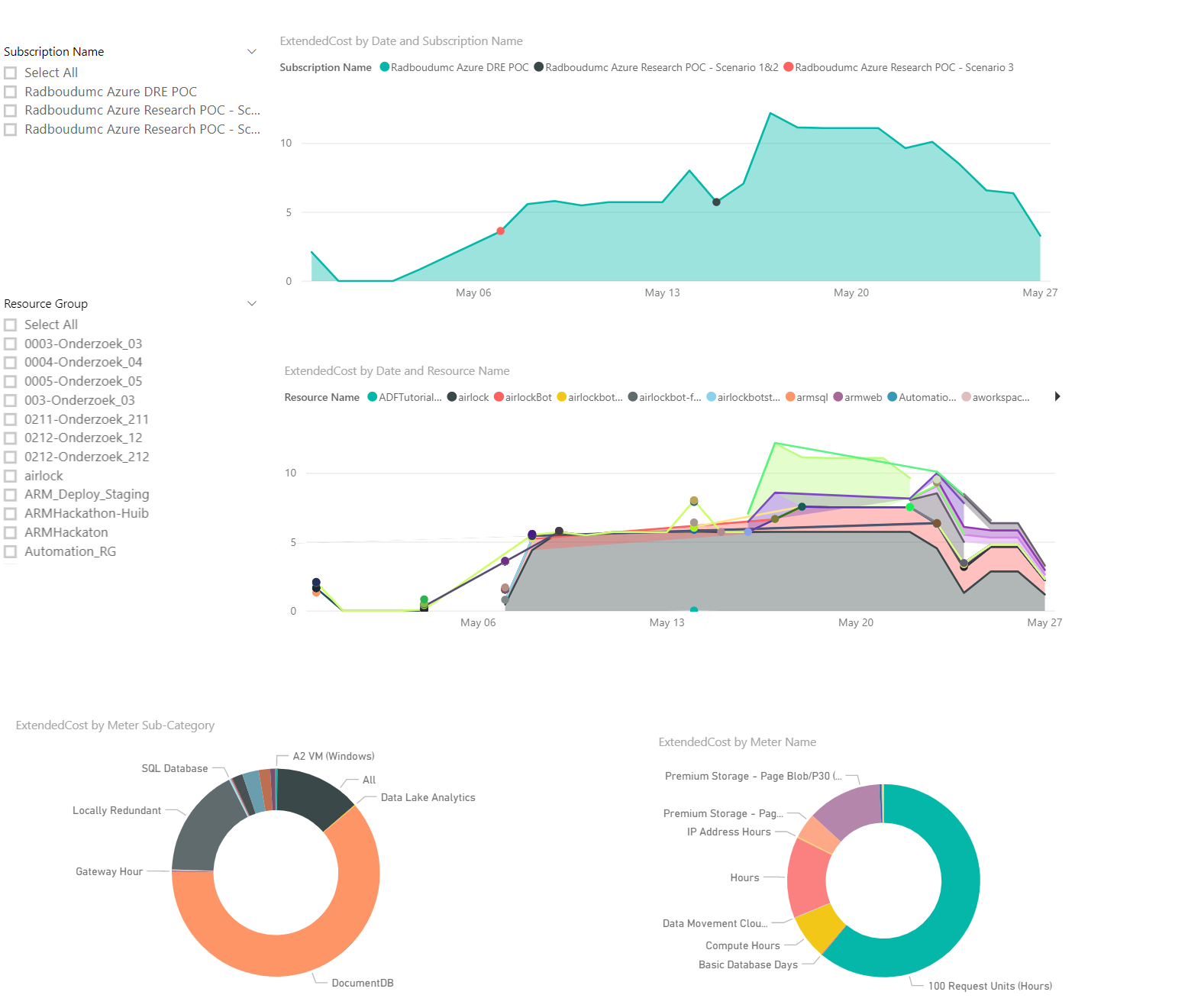Viewport: 1188px width, 1008px height.
Task: Click the ADFTutorial teal legend marker
Action: (373, 397)
